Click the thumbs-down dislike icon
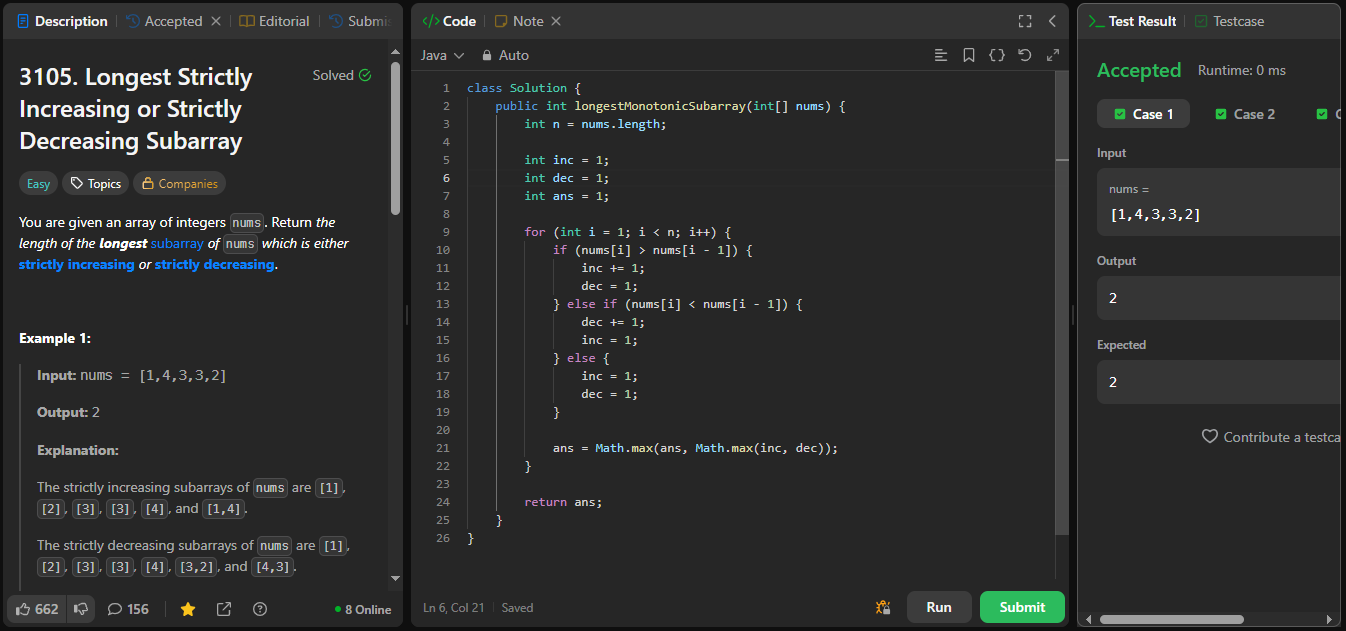Screen dimensions: 1346x631 coord(81,609)
